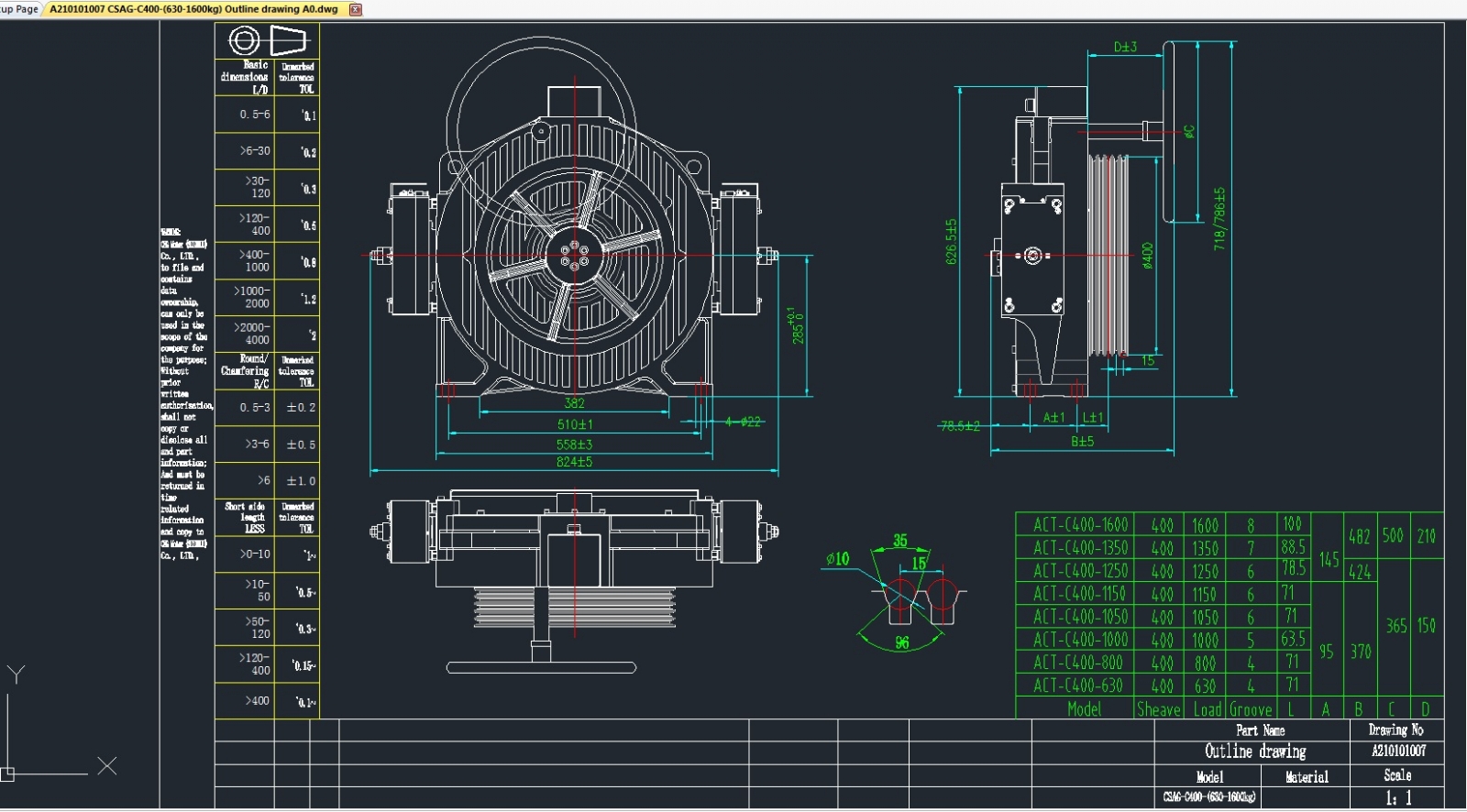Select the 4-ø22 mounting hole annotation

click(743, 422)
